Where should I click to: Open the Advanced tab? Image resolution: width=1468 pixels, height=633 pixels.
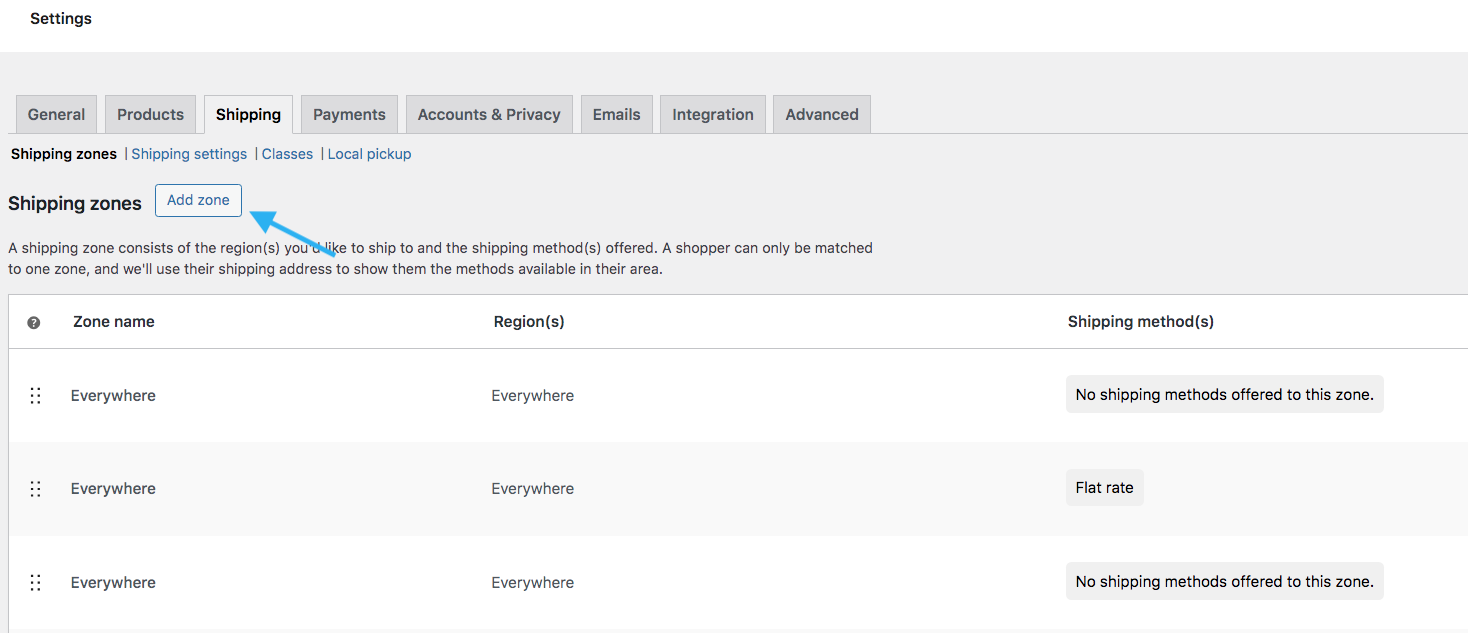(x=822, y=114)
